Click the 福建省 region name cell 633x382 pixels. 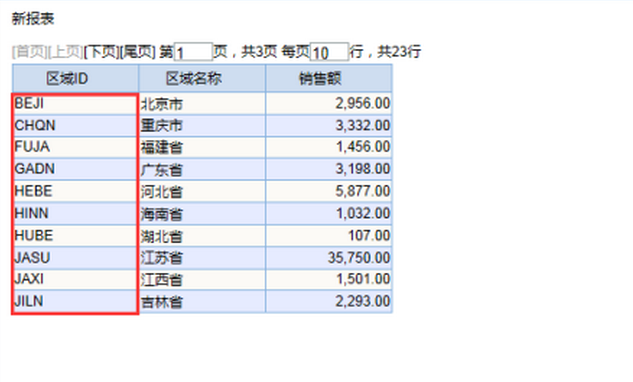point(202,147)
